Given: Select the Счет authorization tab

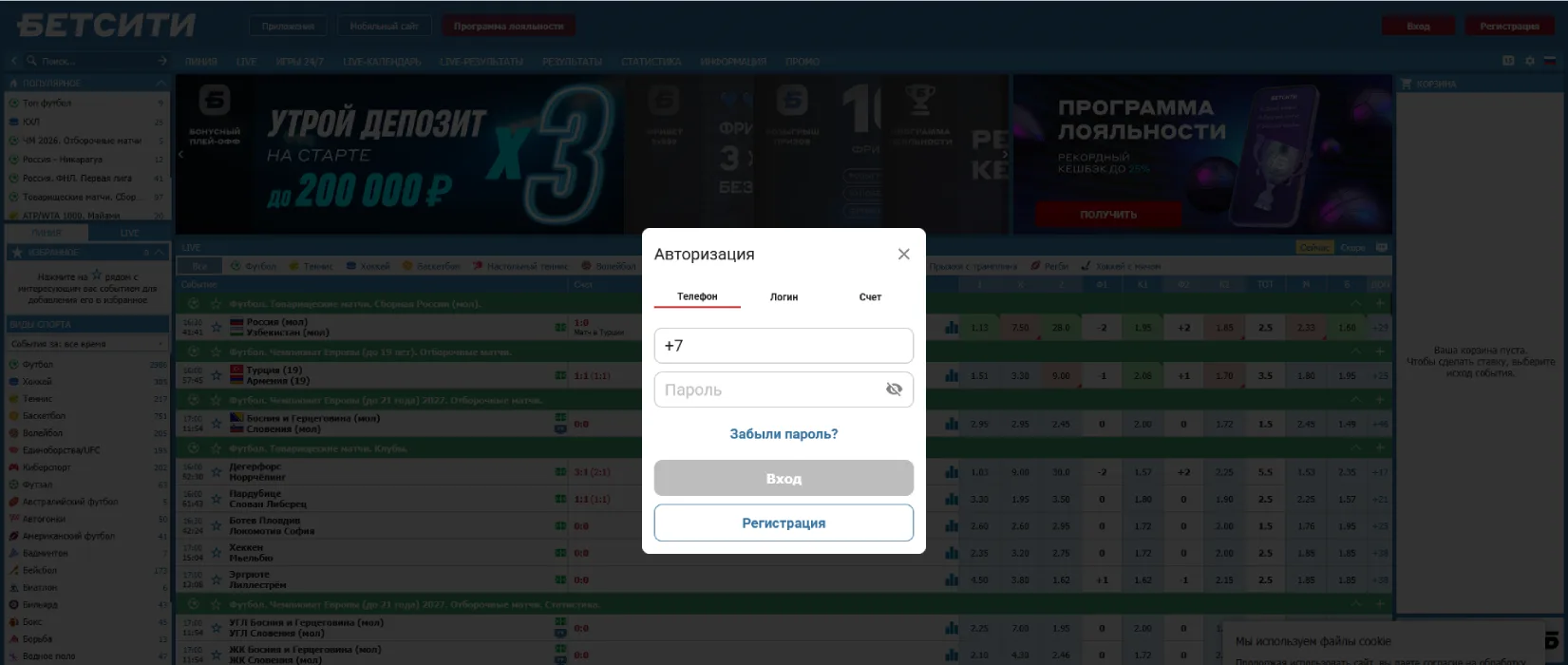Looking at the screenshot, I should (870, 297).
